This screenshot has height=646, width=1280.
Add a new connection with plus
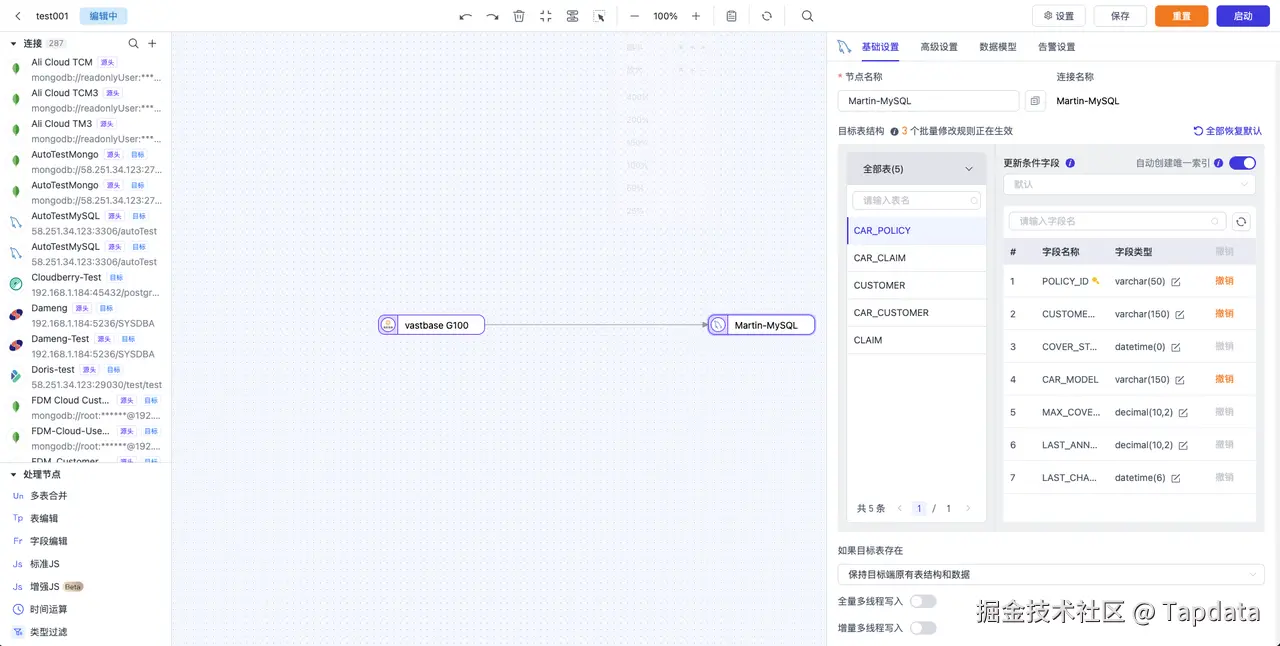[x=152, y=43]
